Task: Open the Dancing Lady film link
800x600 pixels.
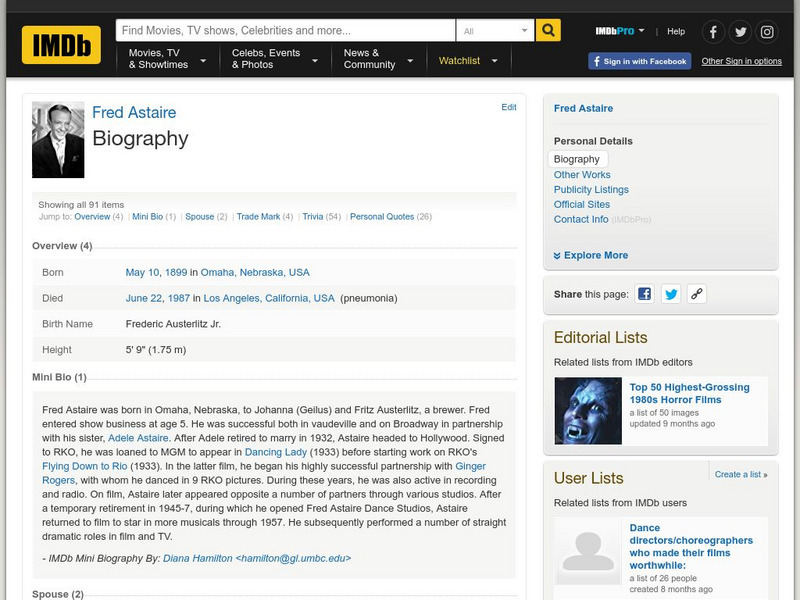Action: pyautogui.click(x=276, y=453)
